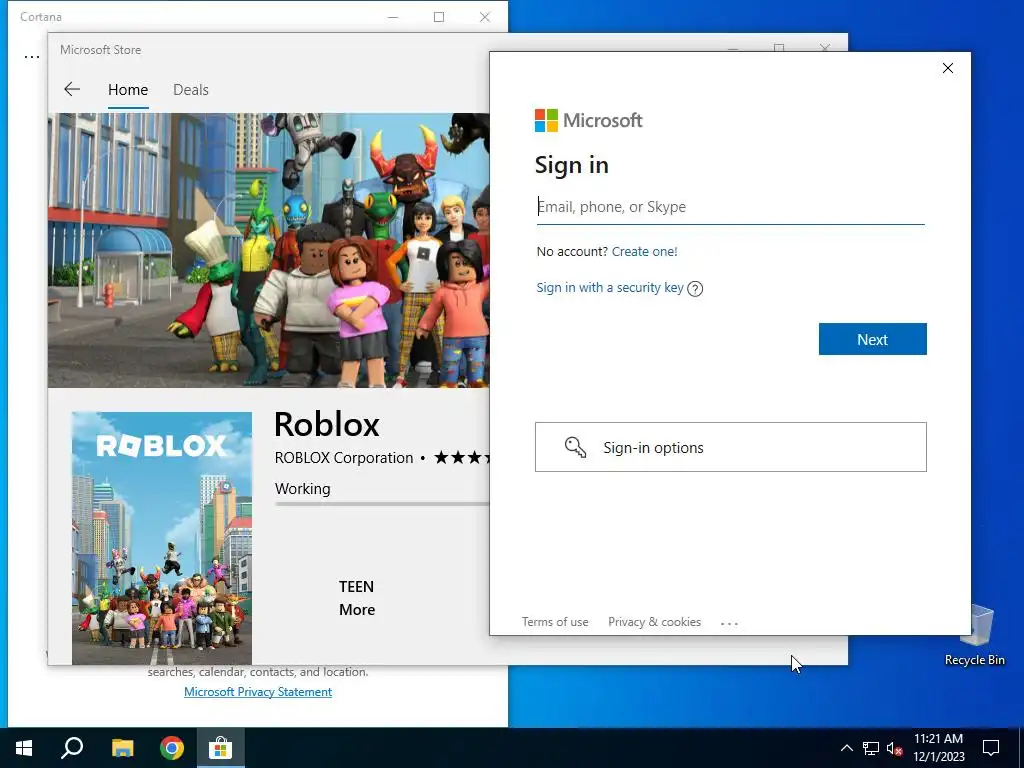The width and height of the screenshot is (1024, 768).
Task: Click the key icon in Sign-in options
Action: 575,447
